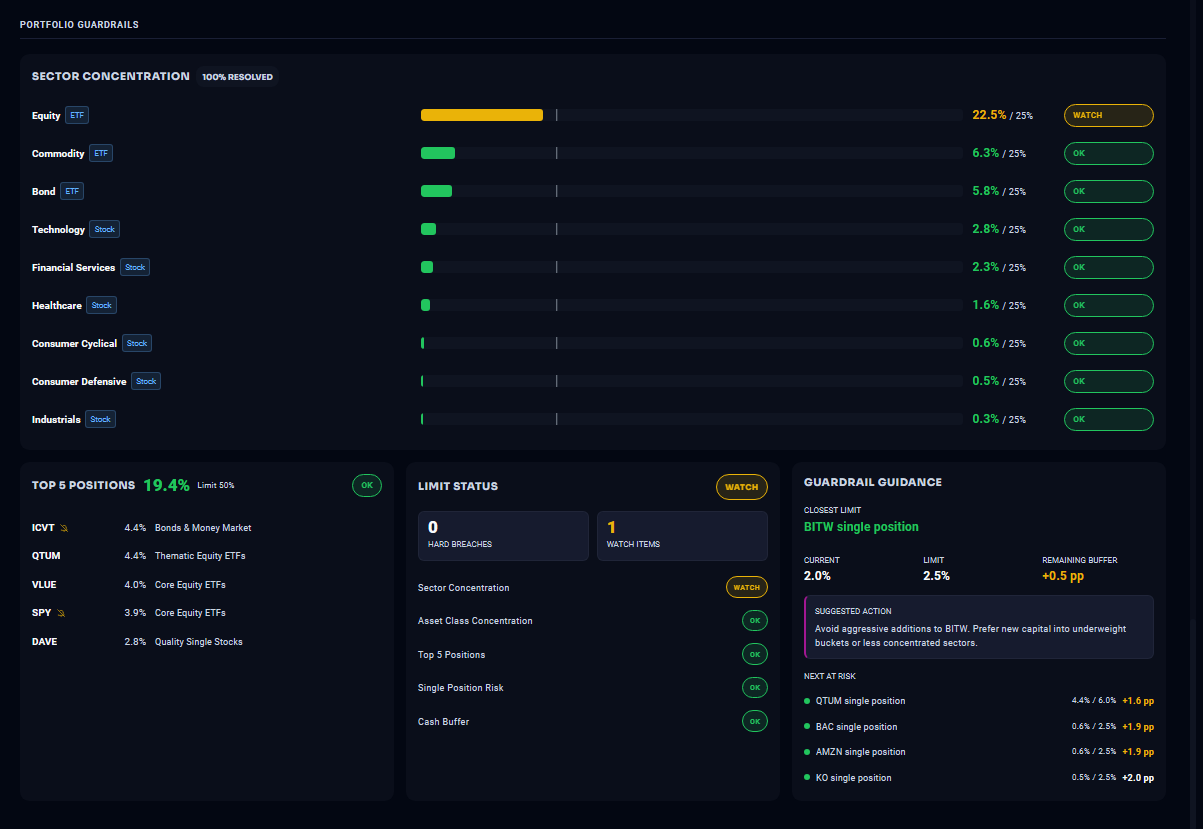Click the Stock tag next to Technology
Screen dimensions: 1203x829
(105, 229)
